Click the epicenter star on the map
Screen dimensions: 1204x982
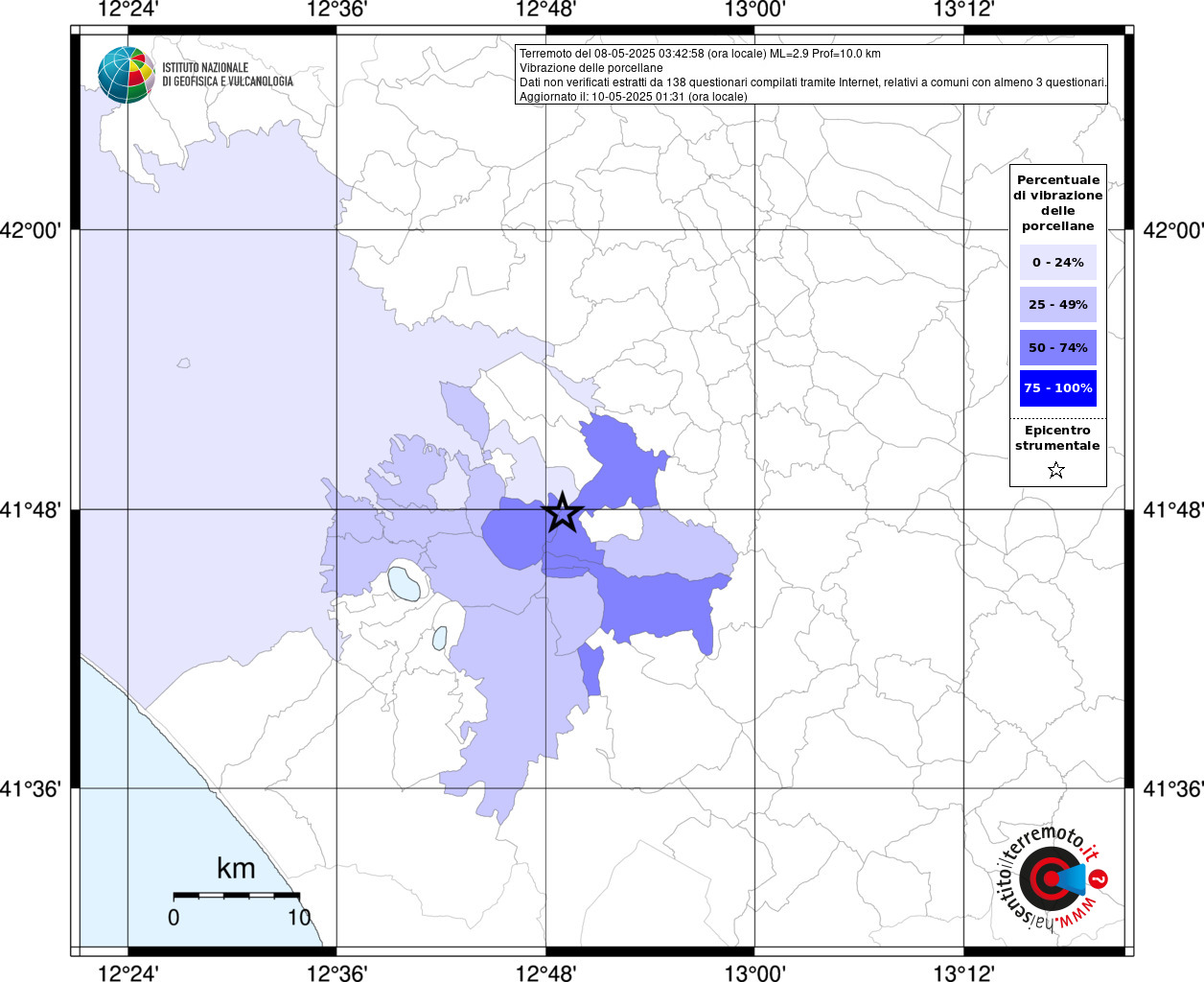pyautogui.click(x=563, y=512)
